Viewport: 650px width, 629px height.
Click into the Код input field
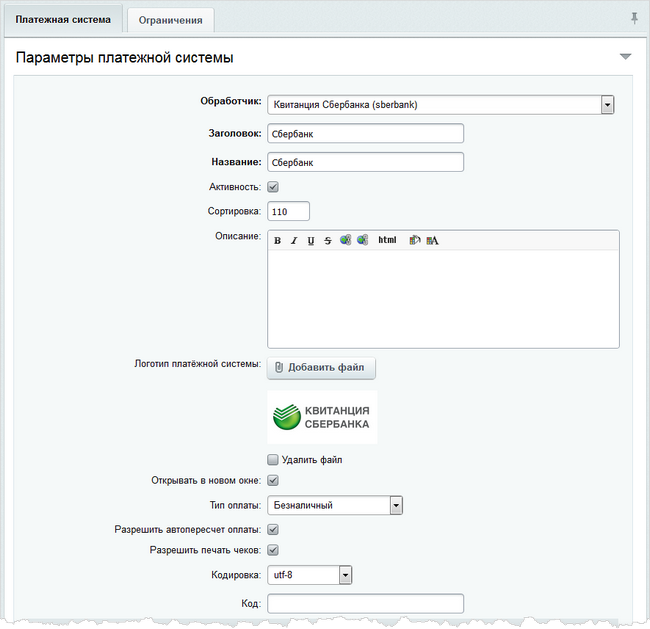(x=366, y=604)
